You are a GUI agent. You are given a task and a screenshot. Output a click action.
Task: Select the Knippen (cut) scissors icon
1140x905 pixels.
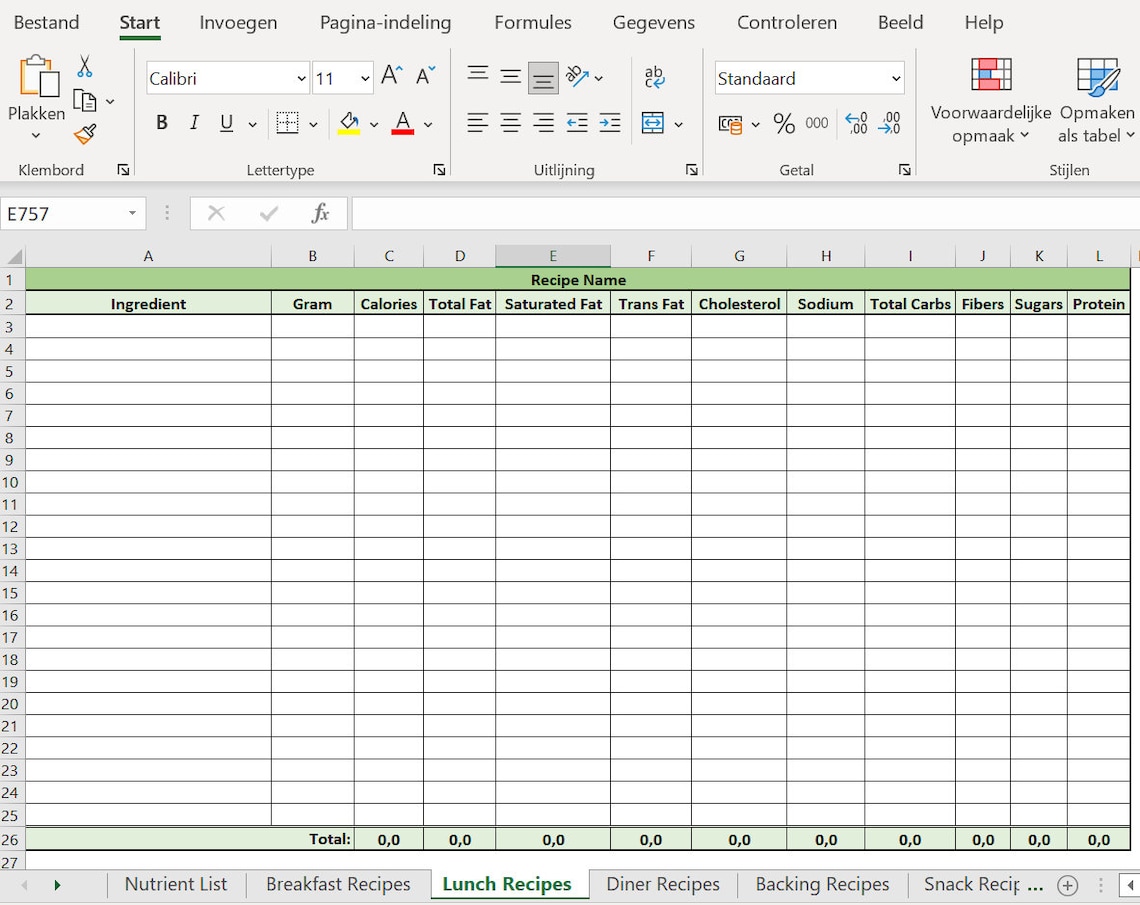point(85,63)
